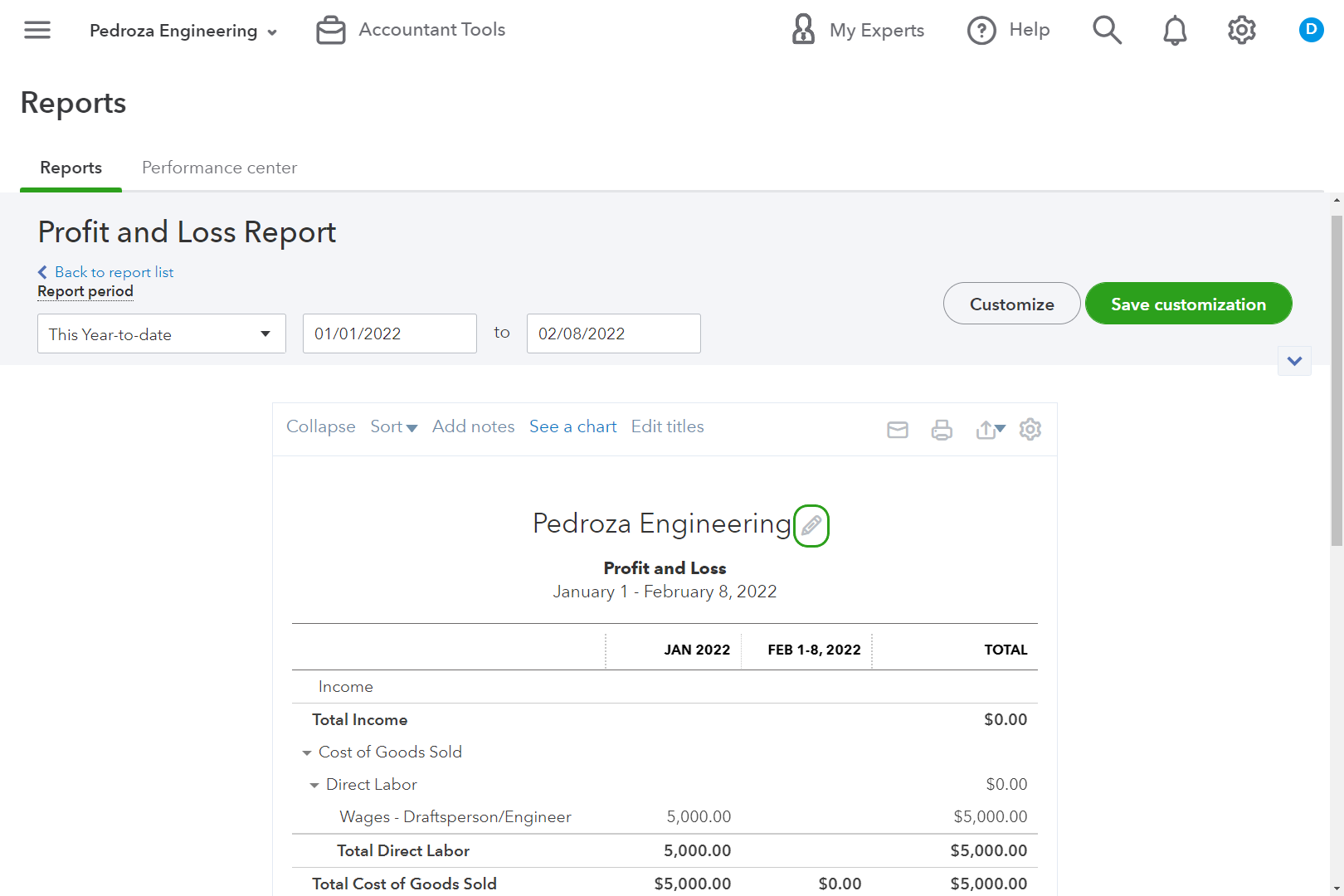The width and height of the screenshot is (1344, 896).
Task: Click the My Experts person icon
Action: click(x=801, y=29)
